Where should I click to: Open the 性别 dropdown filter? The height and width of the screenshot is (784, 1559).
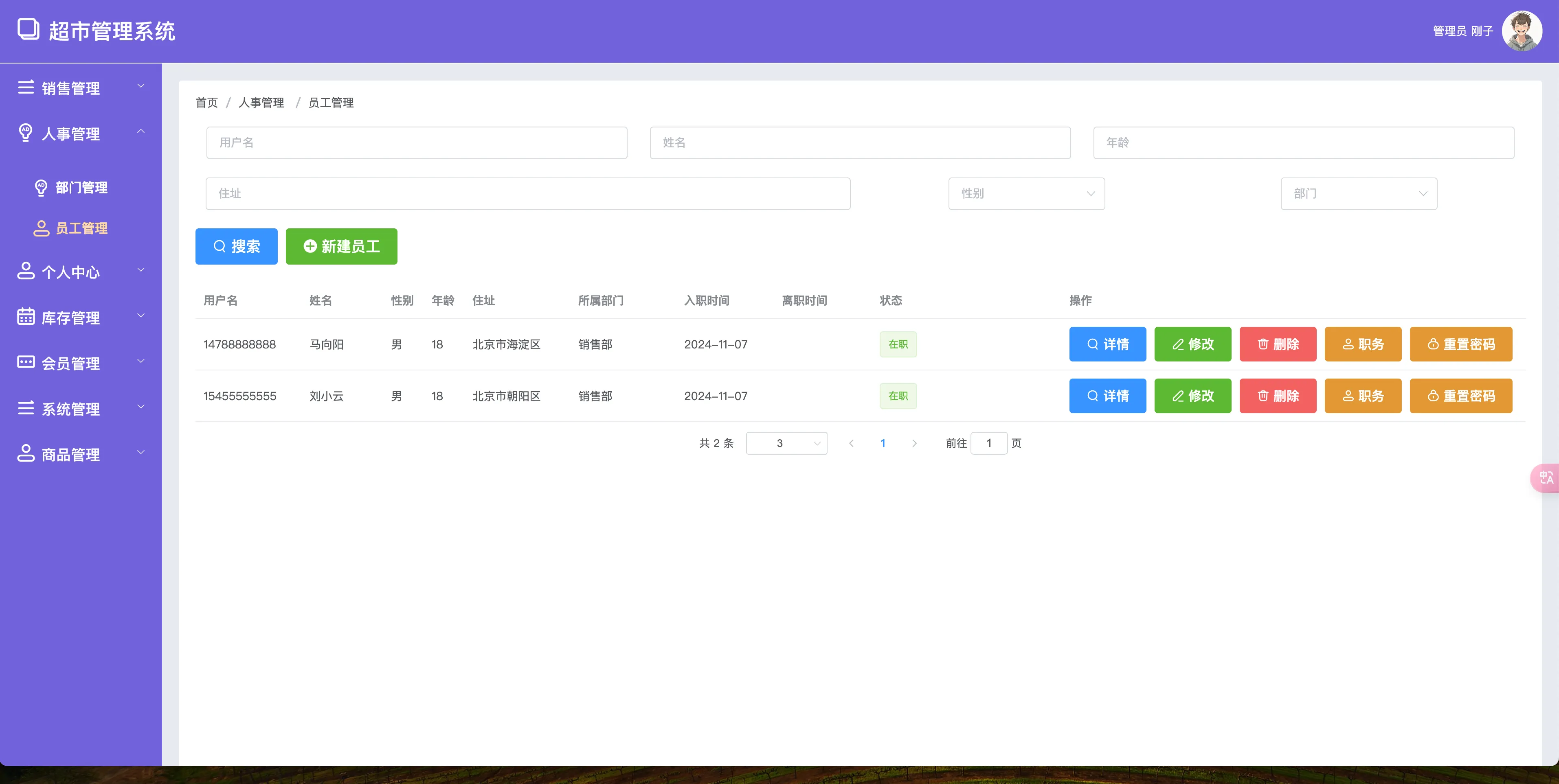click(1026, 194)
